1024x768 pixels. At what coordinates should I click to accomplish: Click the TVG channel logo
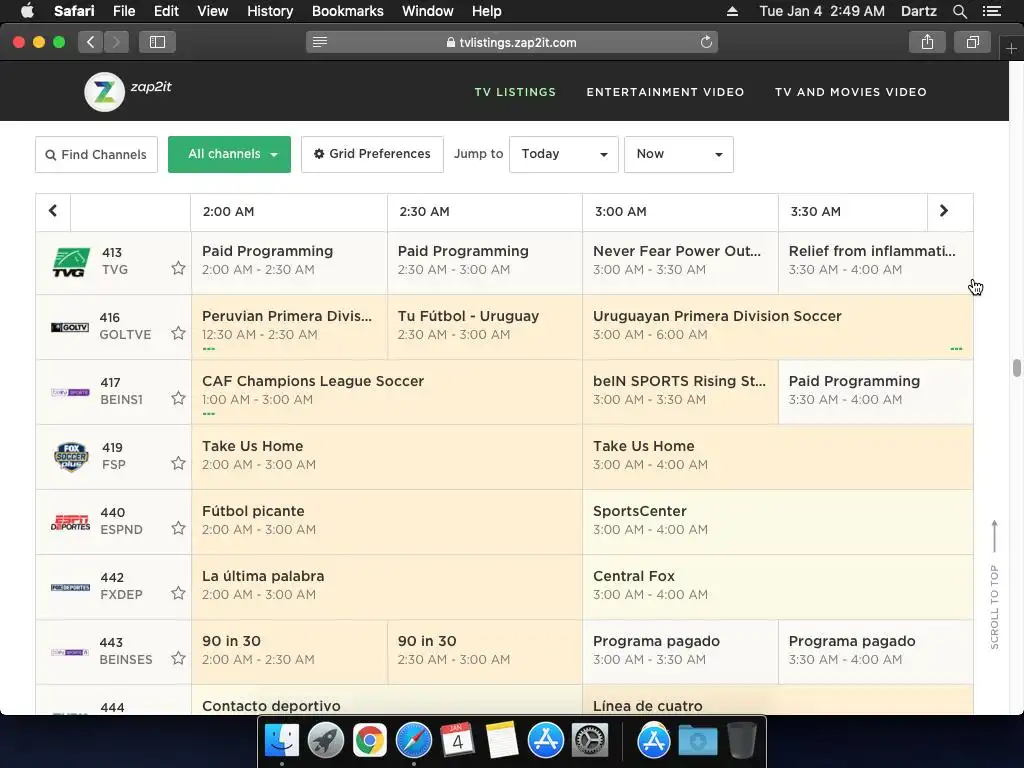coord(71,262)
